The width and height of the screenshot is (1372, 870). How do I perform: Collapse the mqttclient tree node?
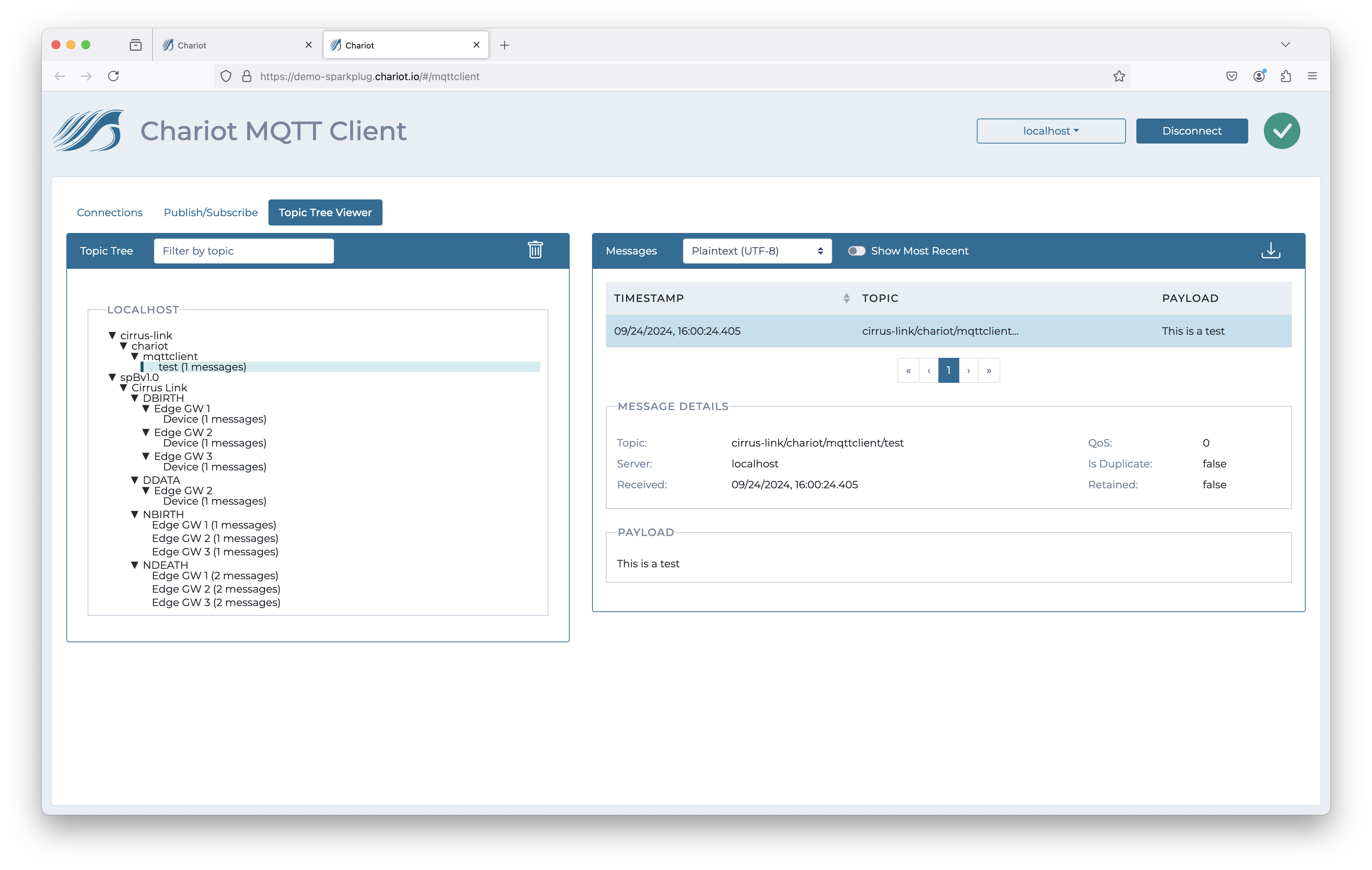tap(135, 356)
